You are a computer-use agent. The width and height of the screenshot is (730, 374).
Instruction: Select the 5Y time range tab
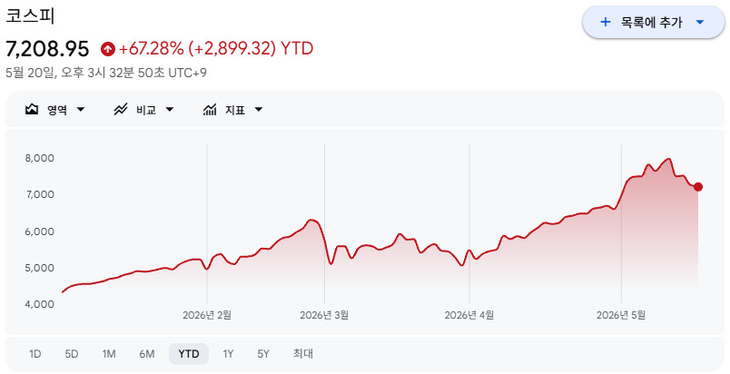tap(263, 354)
